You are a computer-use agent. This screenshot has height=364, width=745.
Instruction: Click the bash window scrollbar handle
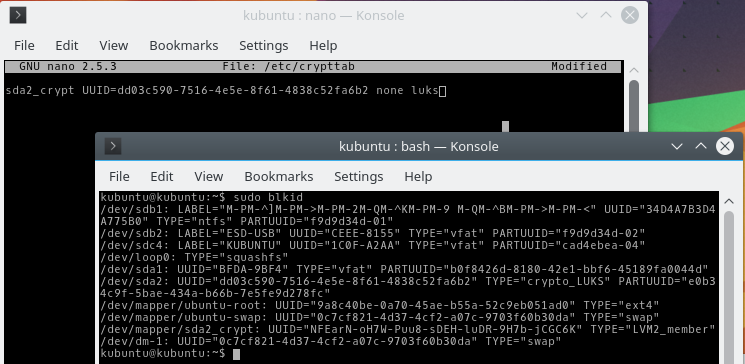729,287
